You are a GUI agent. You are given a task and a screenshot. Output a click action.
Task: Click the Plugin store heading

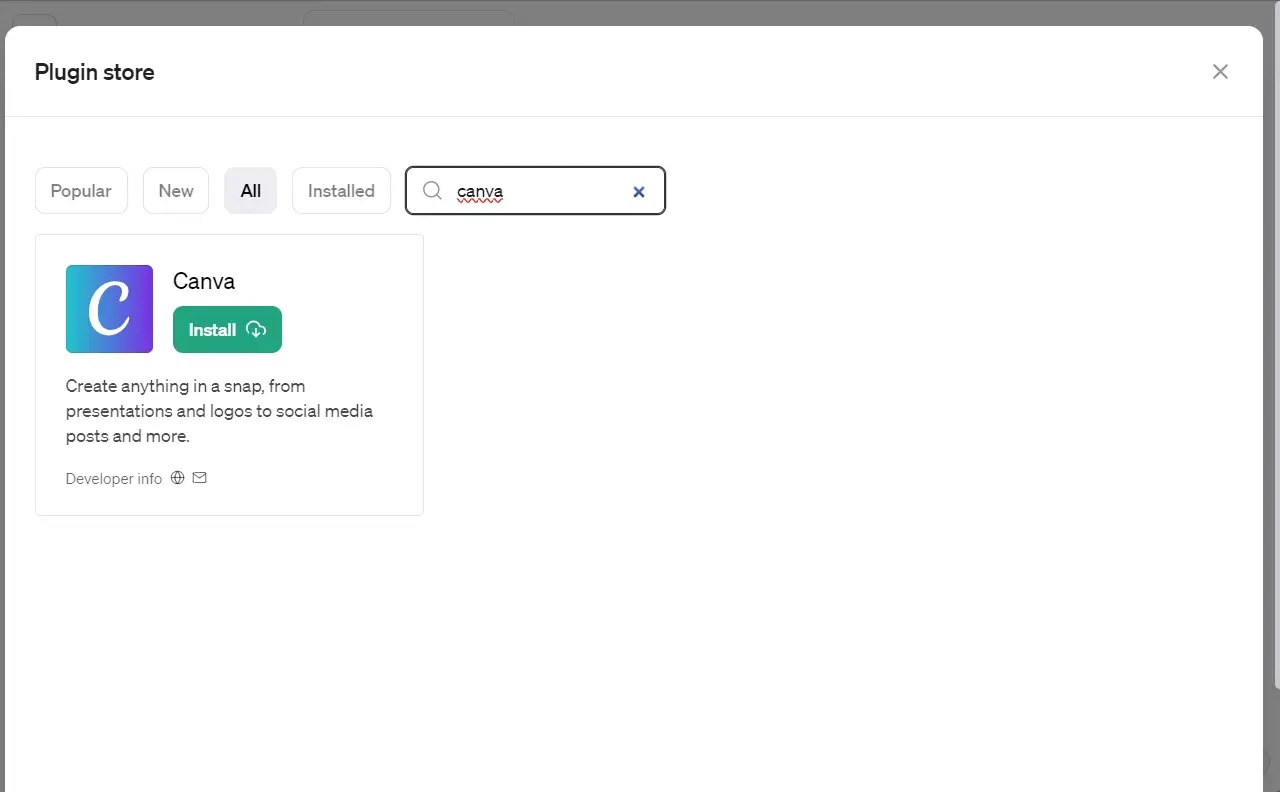click(95, 72)
